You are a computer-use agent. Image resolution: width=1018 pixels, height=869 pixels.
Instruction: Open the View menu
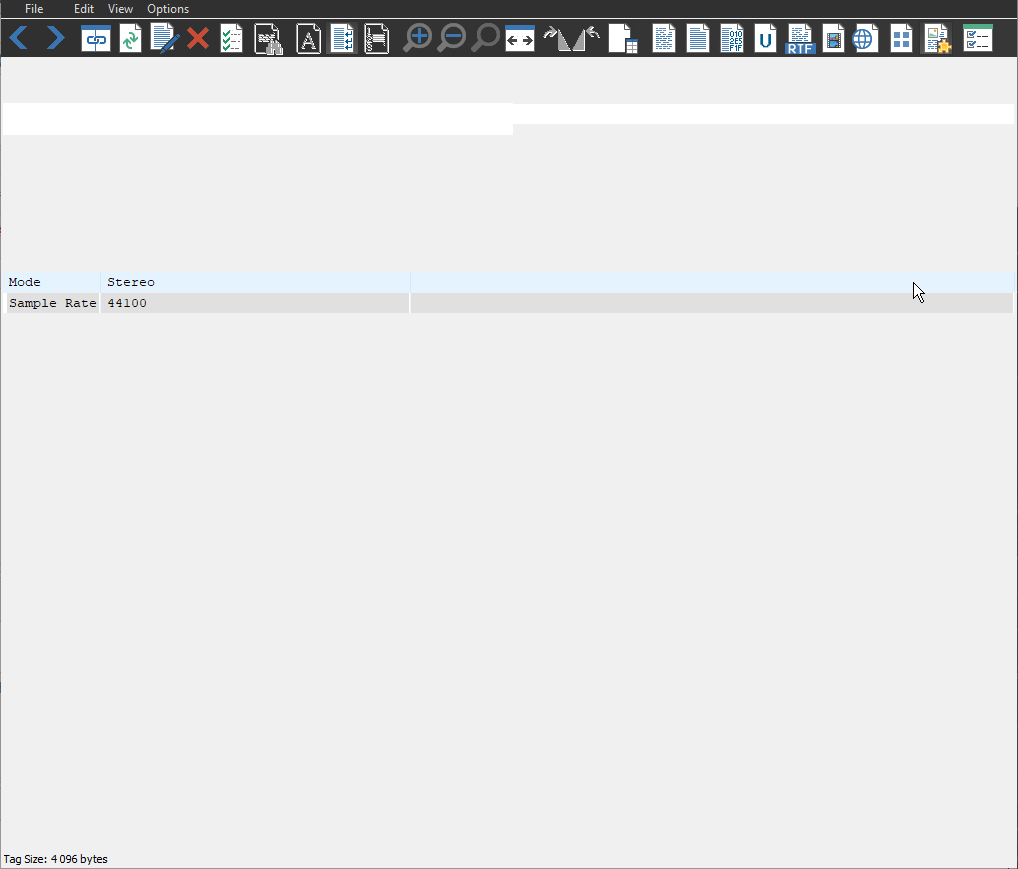click(x=120, y=9)
